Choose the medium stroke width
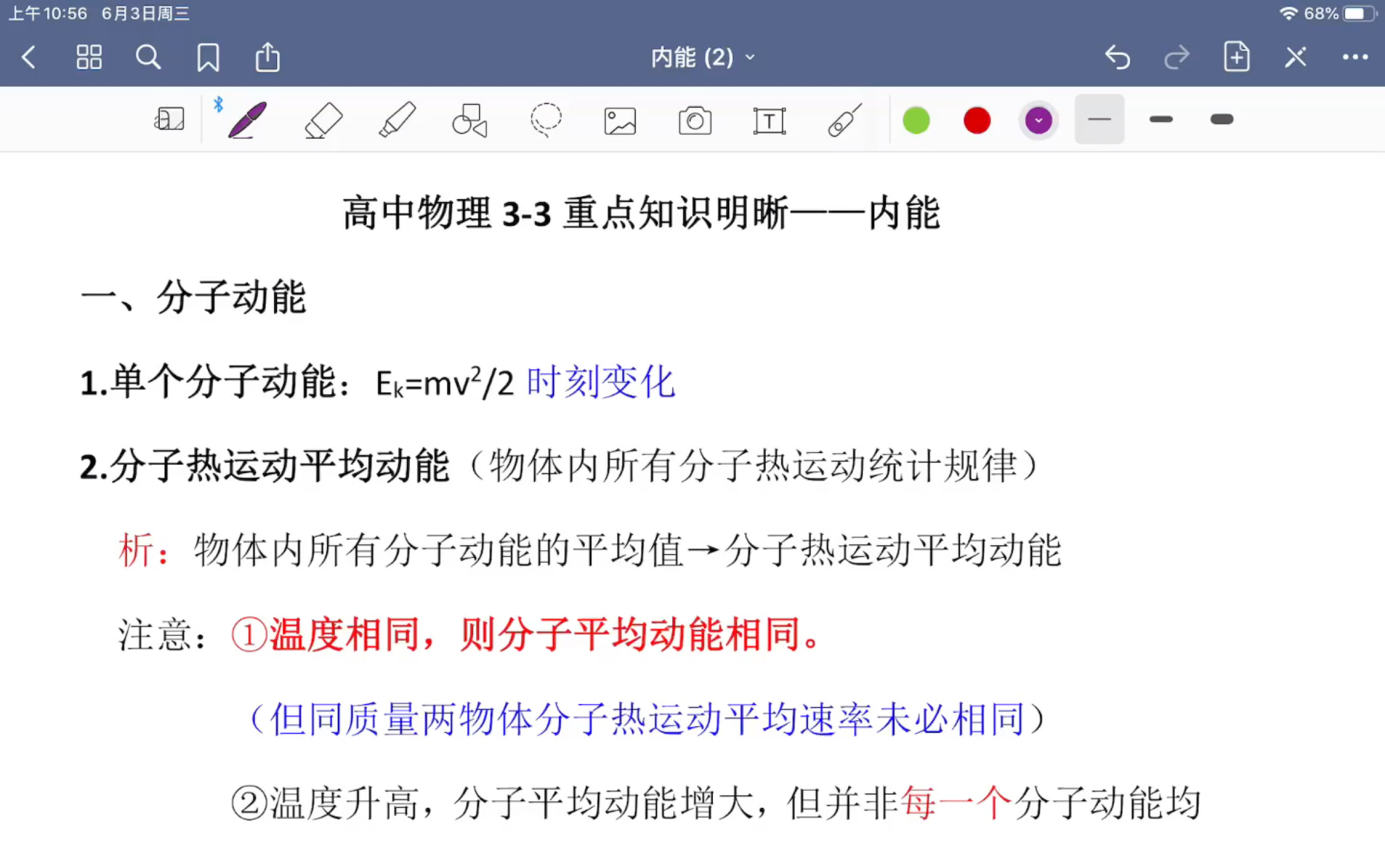This screenshot has height=868, width=1385. [1161, 120]
